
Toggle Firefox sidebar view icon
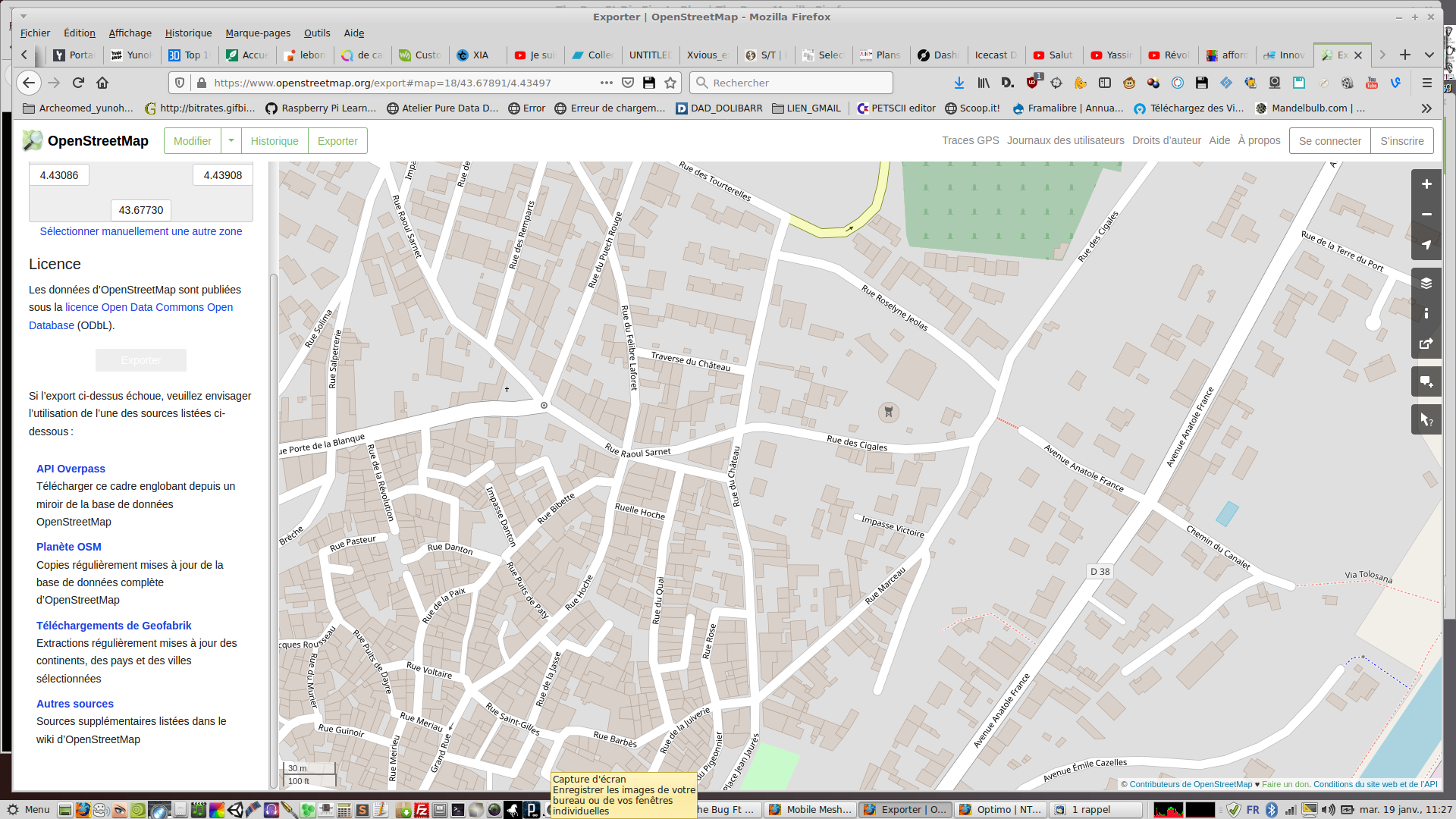(1105, 83)
